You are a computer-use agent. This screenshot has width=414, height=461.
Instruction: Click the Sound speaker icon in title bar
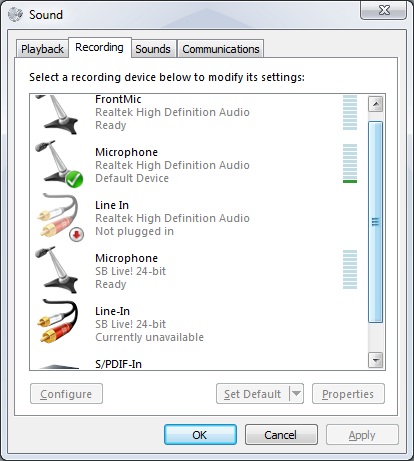(x=15, y=14)
